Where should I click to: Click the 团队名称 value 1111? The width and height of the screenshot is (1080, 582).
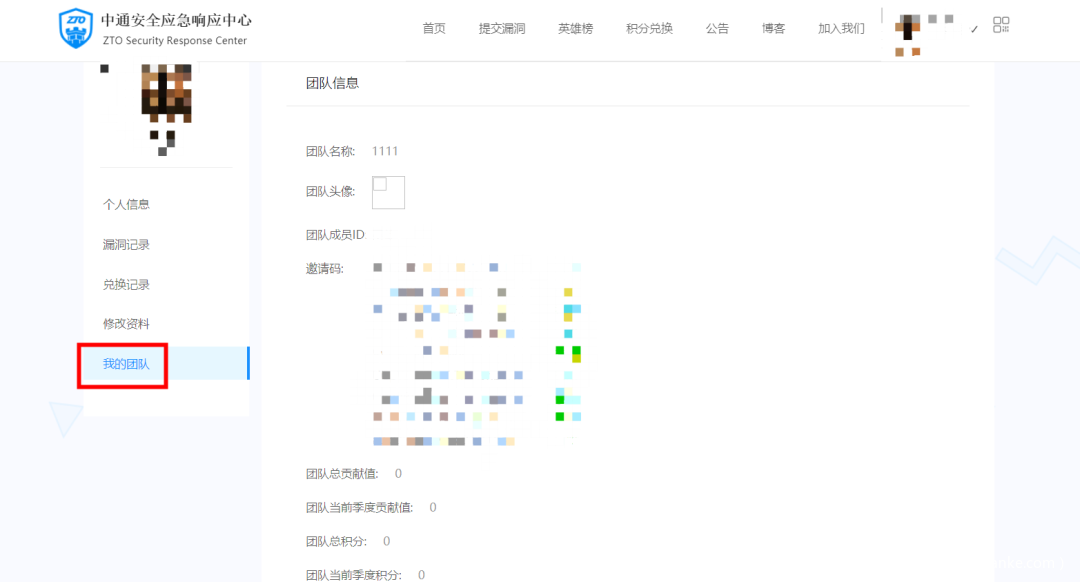pos(385,152)
